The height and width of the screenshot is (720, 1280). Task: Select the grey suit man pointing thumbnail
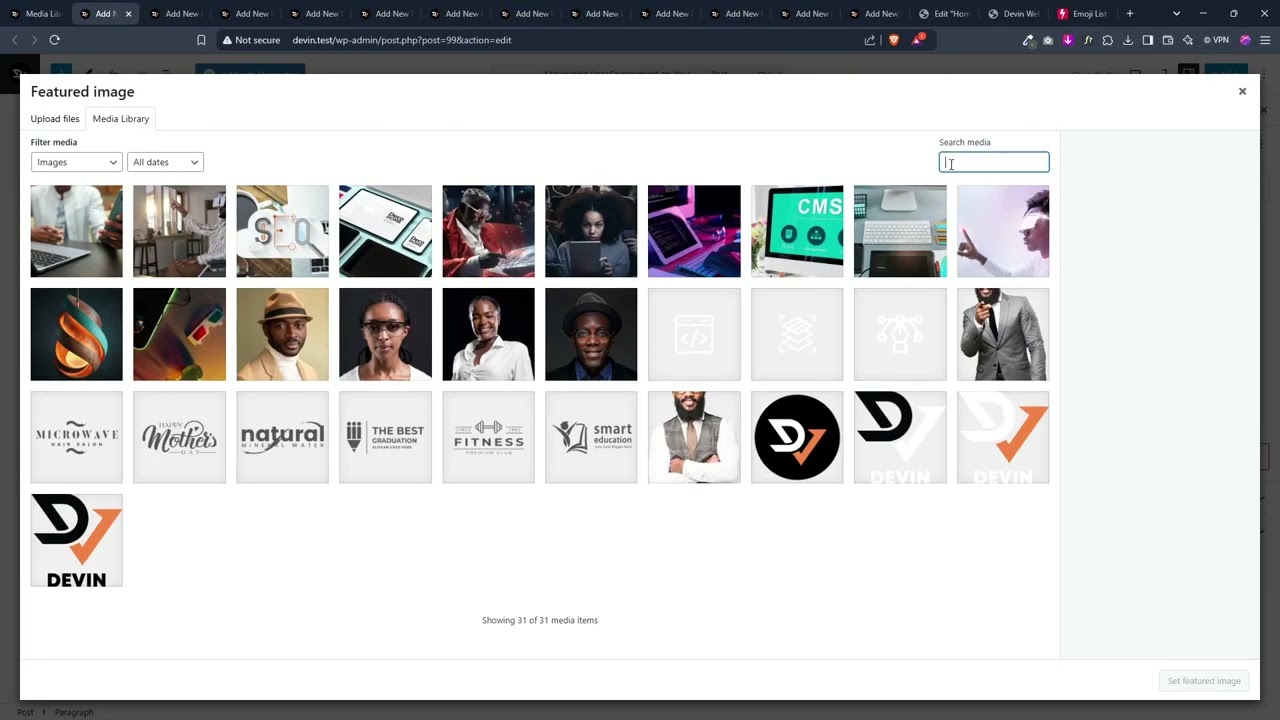(x=1003, y=334)
